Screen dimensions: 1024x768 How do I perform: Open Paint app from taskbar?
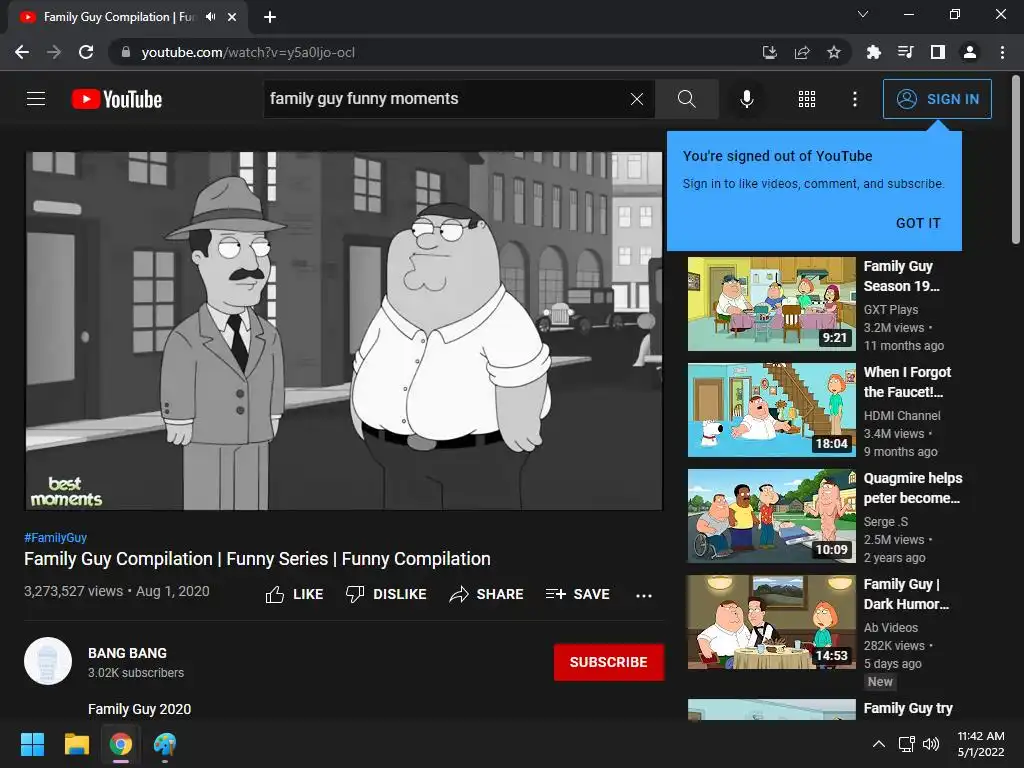165,744
